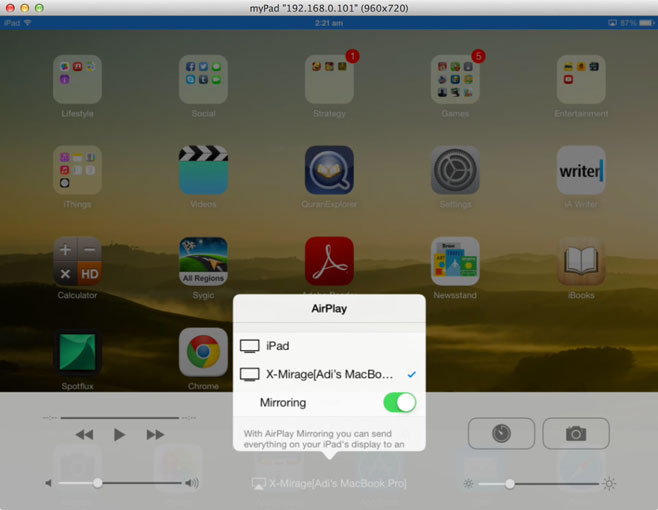Close the myPad mirroring window
Image resolution: width=658 pixels, height=510 pixels.
click(x=10, y=8)
